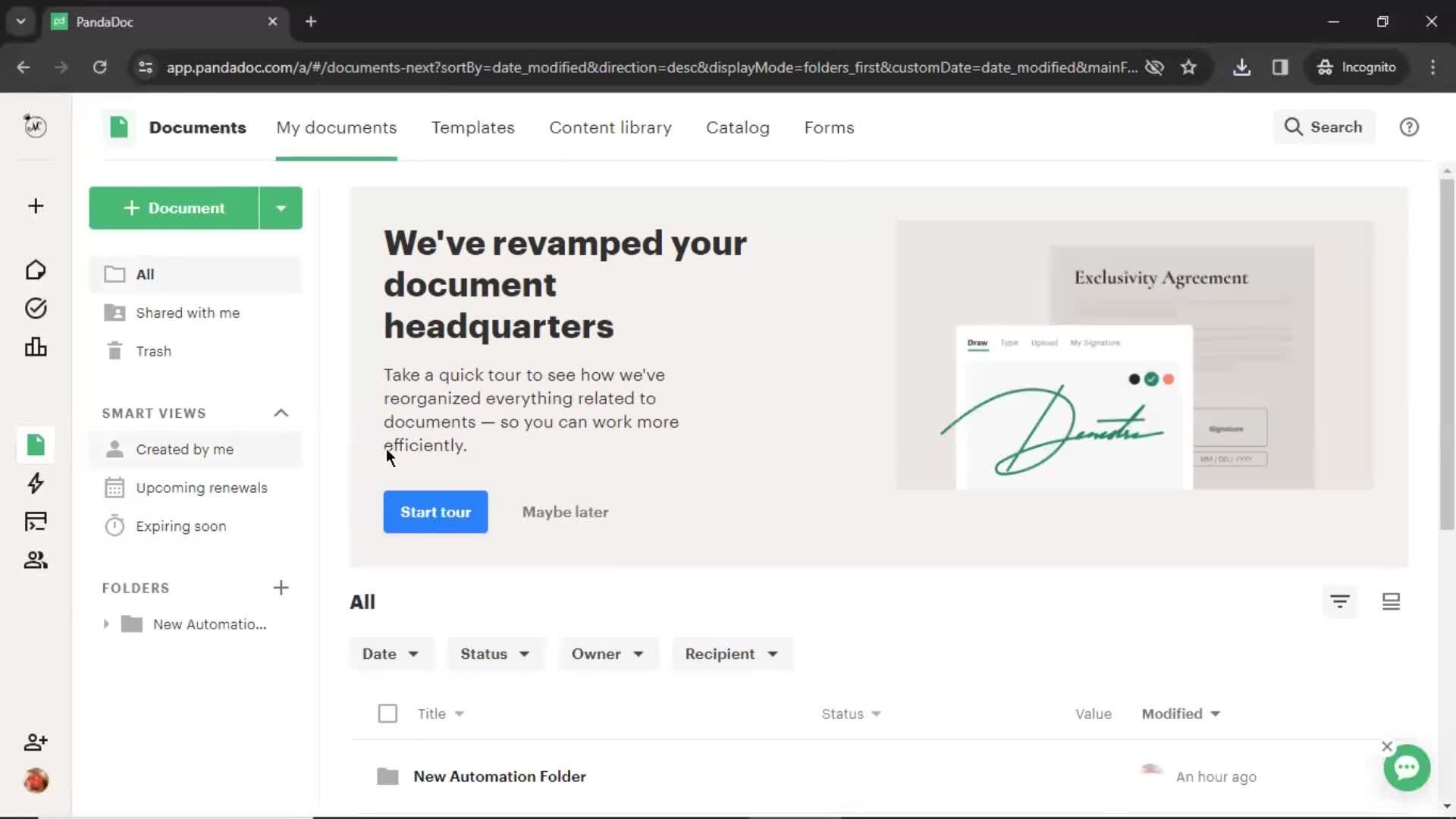Open the Status filter dropdown
The width and height of the screenshot is (1456, 819).
pos(493,653)
